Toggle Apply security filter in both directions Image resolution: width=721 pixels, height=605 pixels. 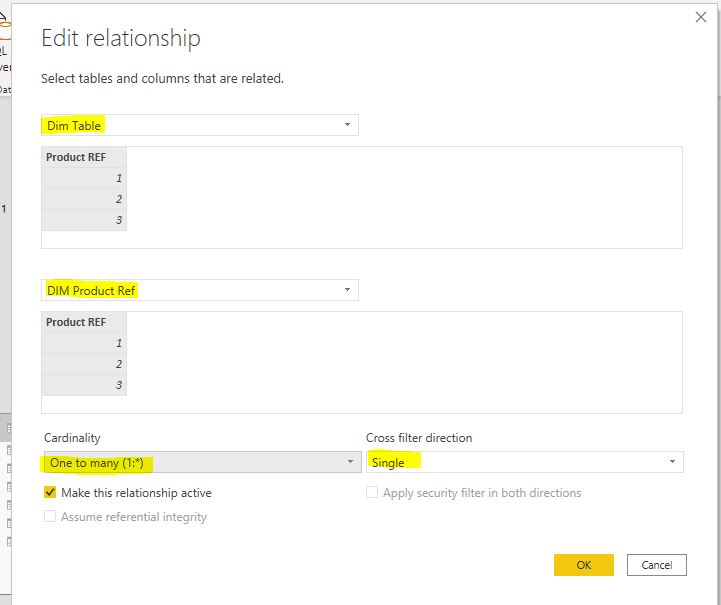372,492
